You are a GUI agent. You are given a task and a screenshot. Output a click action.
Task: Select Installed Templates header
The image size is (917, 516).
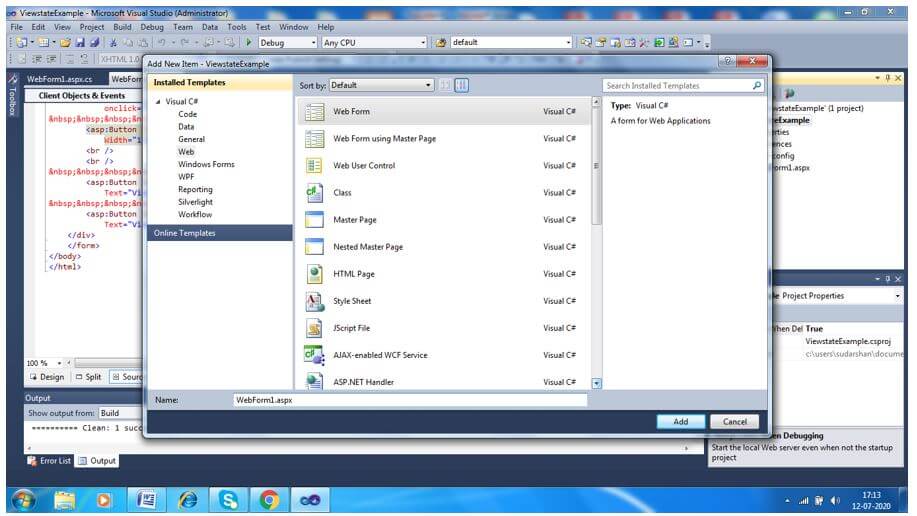(220, 82)
